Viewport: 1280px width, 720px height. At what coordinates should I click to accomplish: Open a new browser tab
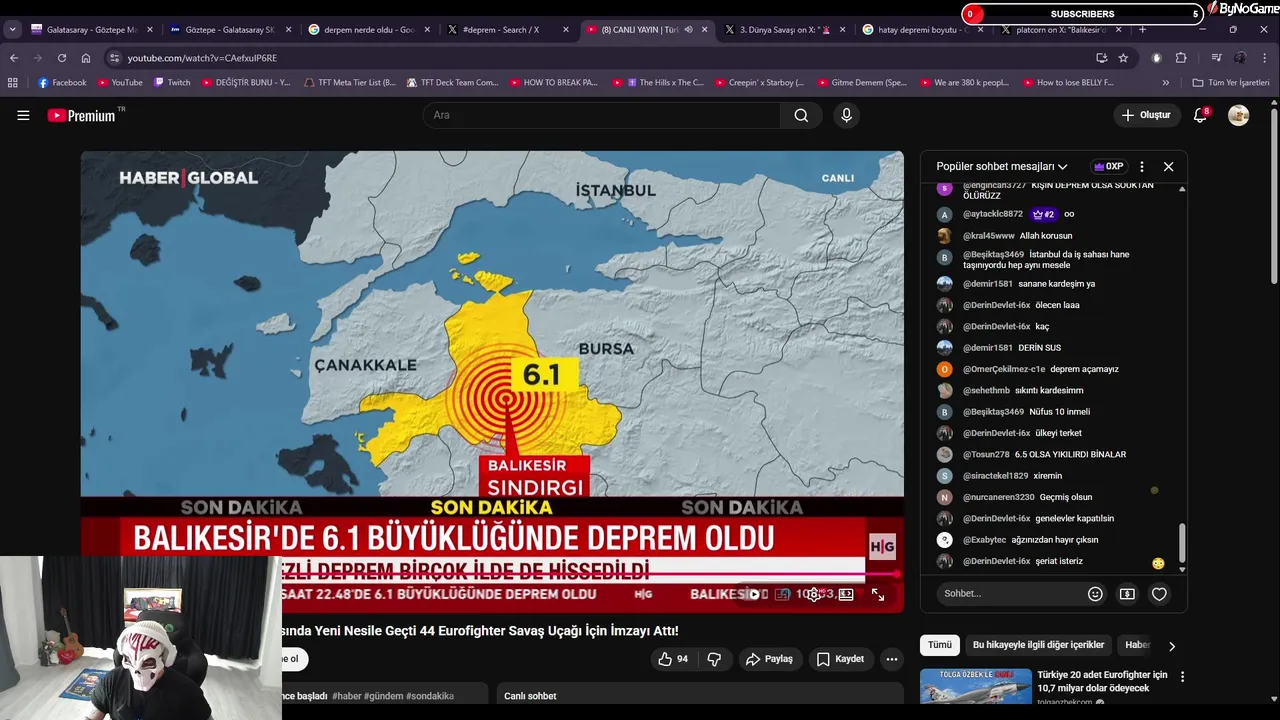pyautogui.click(x=1142, y=30)
